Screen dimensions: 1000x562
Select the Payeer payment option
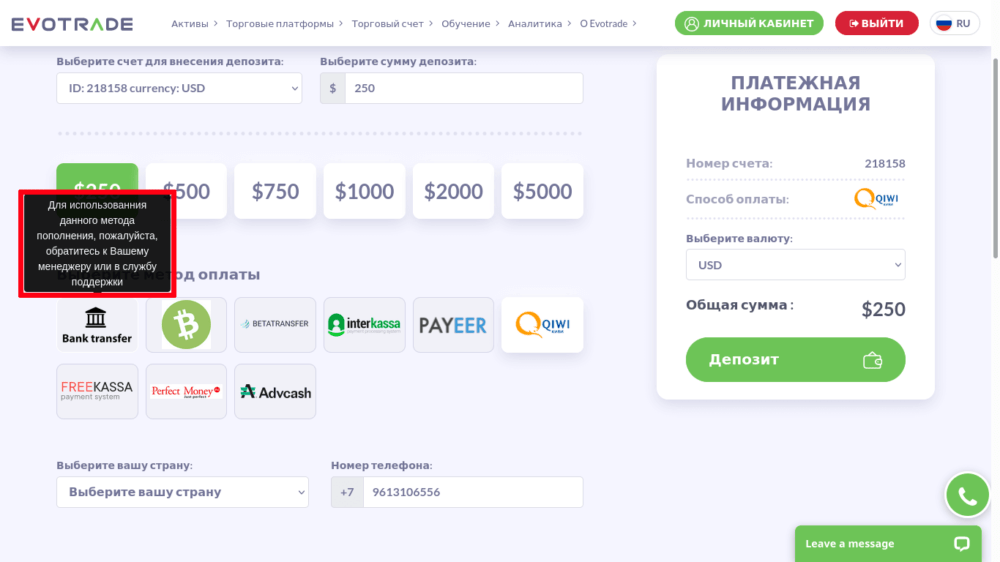pos(453,325)
